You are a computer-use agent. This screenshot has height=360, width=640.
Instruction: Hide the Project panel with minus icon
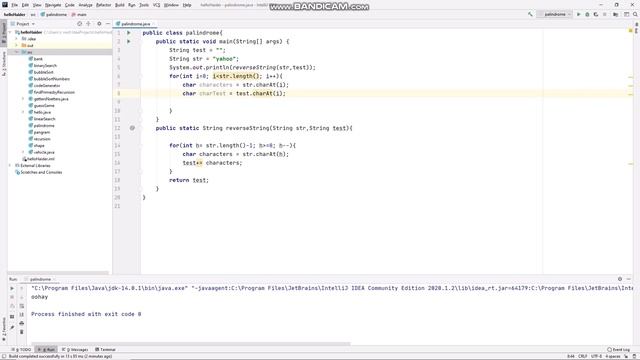click(108, 24)
